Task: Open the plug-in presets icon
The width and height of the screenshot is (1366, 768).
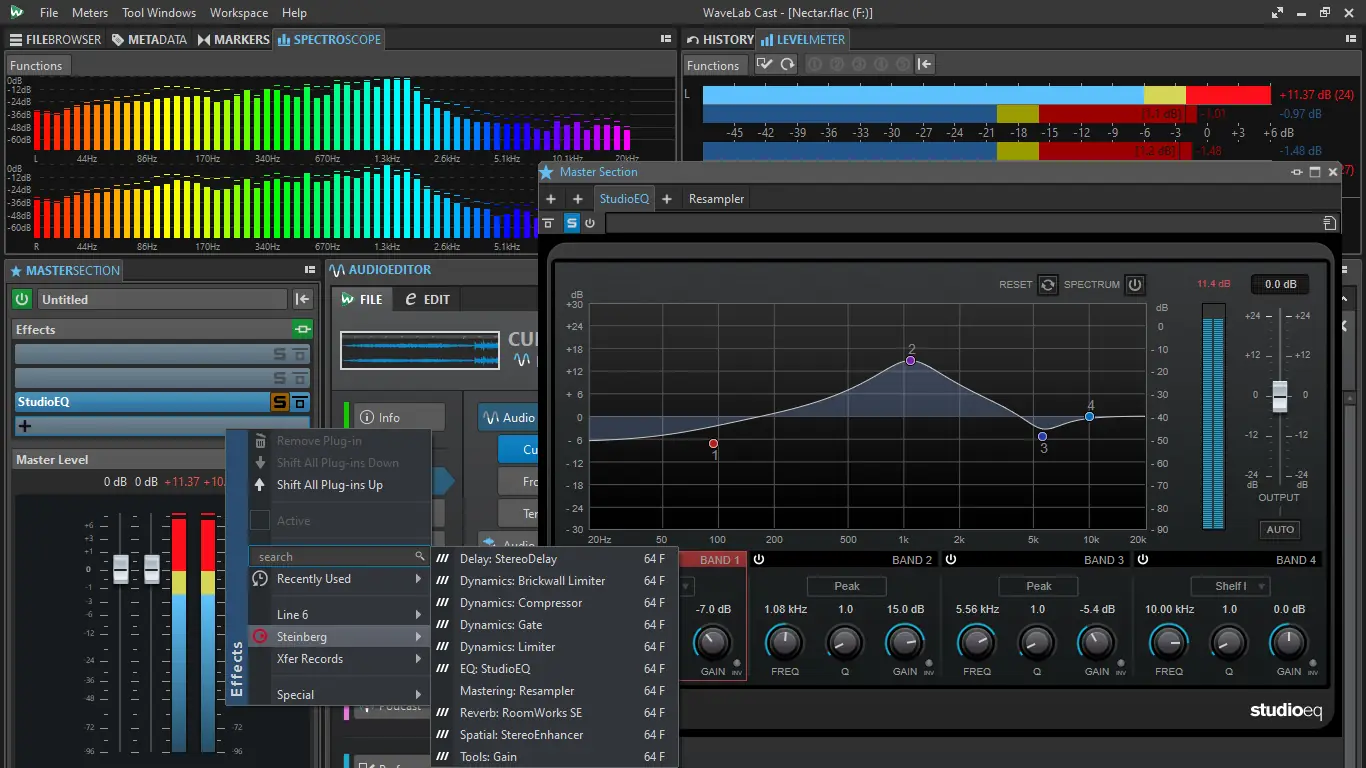Action: [1328, 223]
